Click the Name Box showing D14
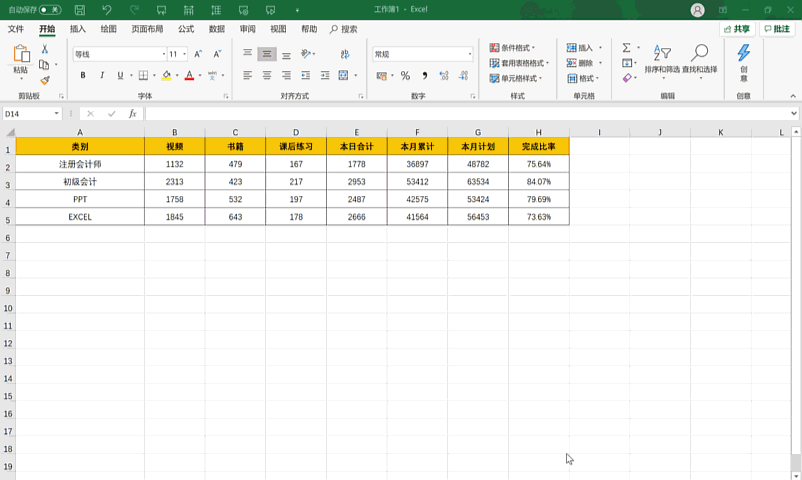Viewport: 802px width, 480px height. point(32,114)
